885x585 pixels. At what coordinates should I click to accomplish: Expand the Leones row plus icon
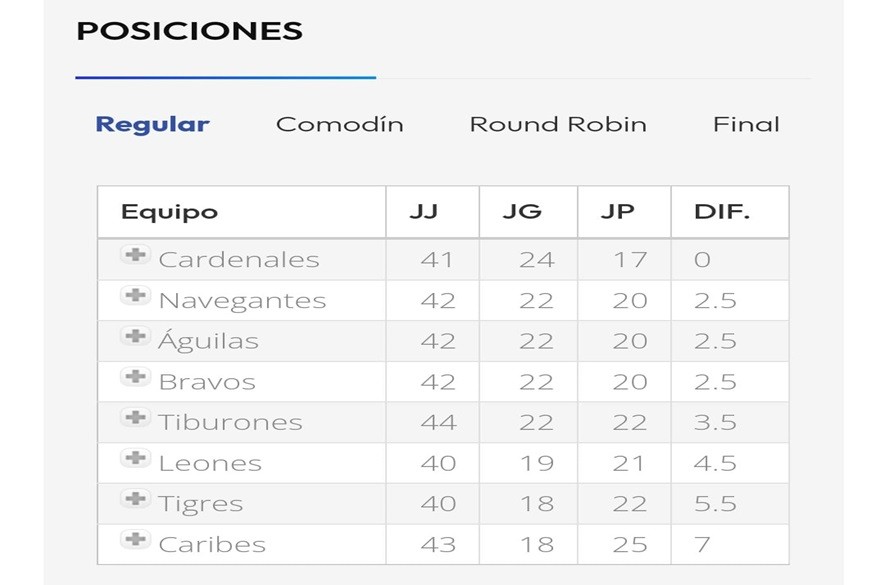[134, 459]
